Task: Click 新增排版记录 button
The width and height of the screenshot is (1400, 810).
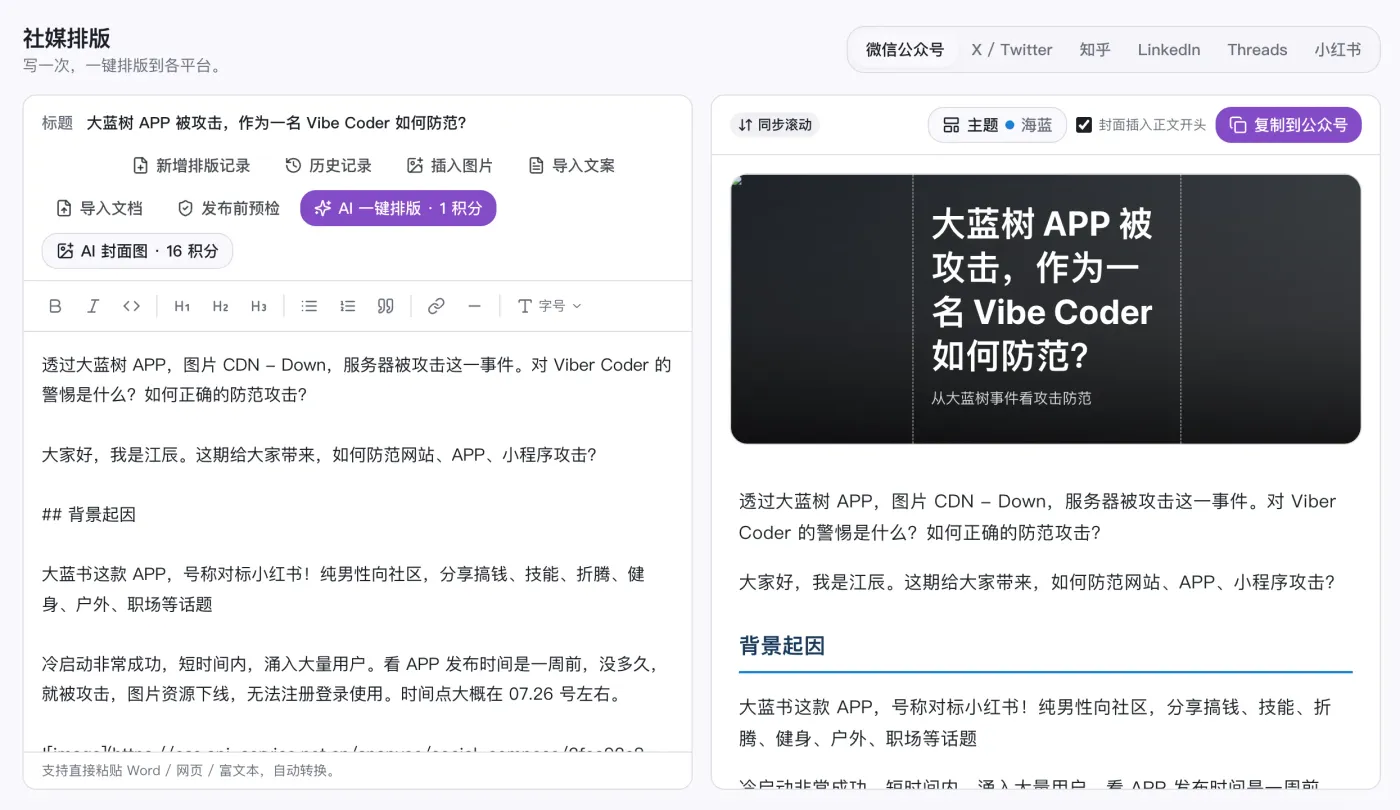Action: (191, 165)
